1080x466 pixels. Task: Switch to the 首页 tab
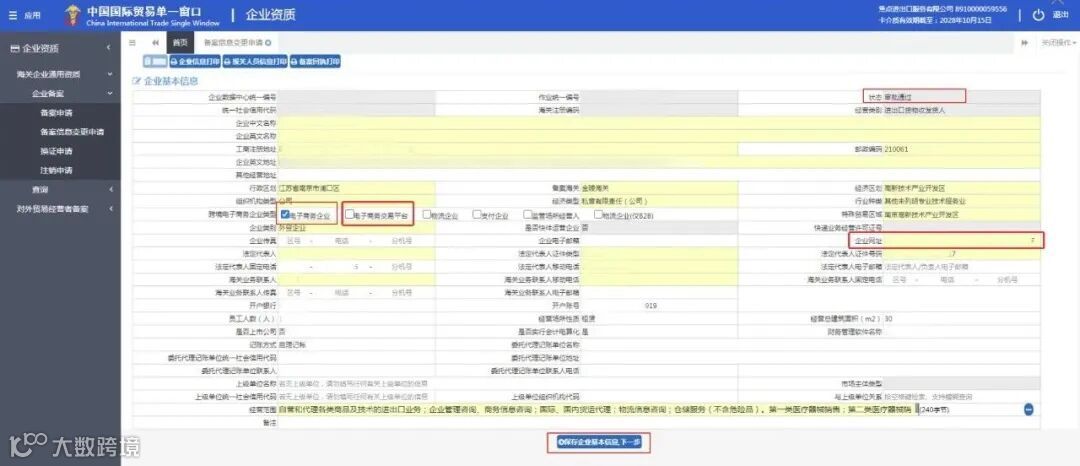(x=180, y=43)
